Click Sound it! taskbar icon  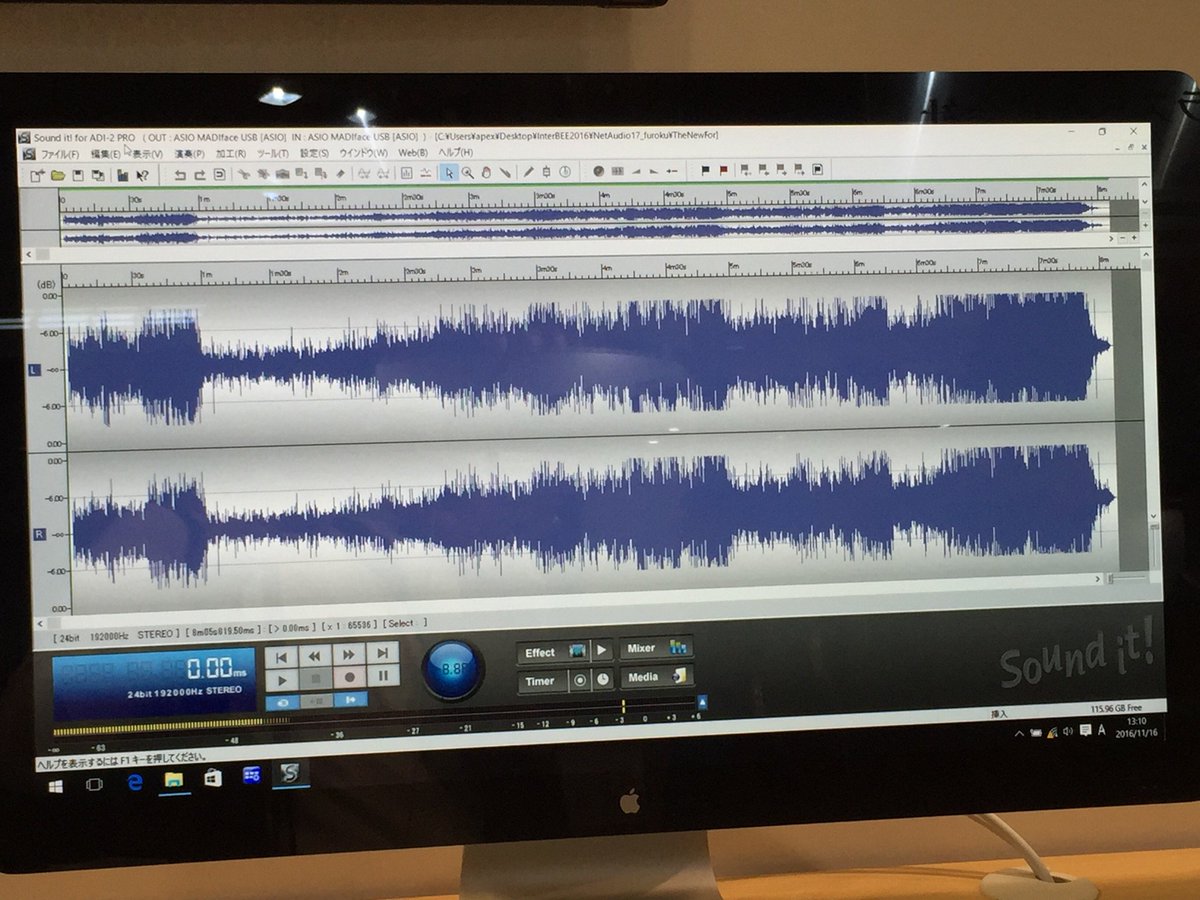(x=290, y=772)
